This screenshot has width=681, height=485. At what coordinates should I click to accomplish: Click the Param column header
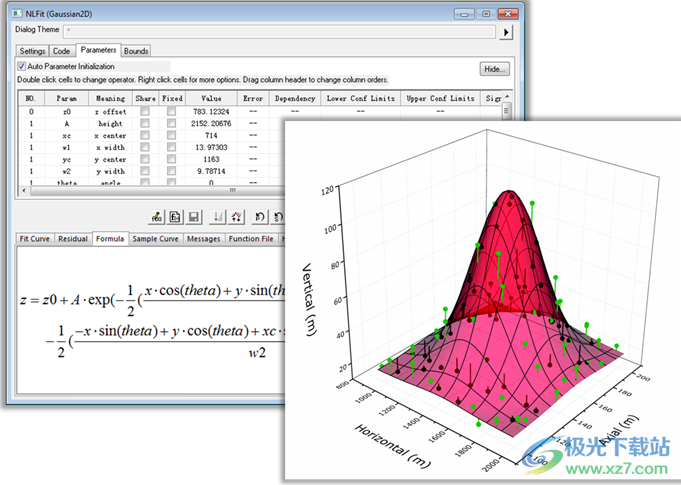(x=66, y=99)
